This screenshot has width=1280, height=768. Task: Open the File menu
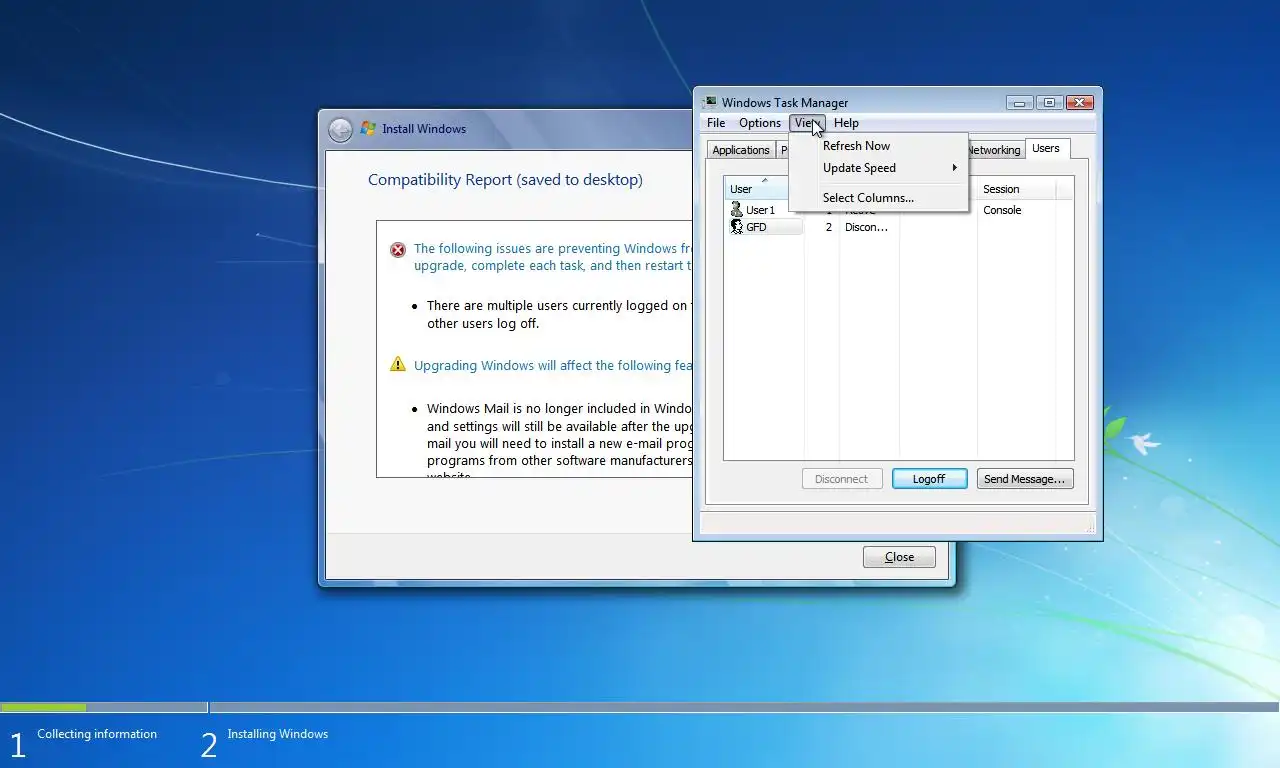pos(716,123)
